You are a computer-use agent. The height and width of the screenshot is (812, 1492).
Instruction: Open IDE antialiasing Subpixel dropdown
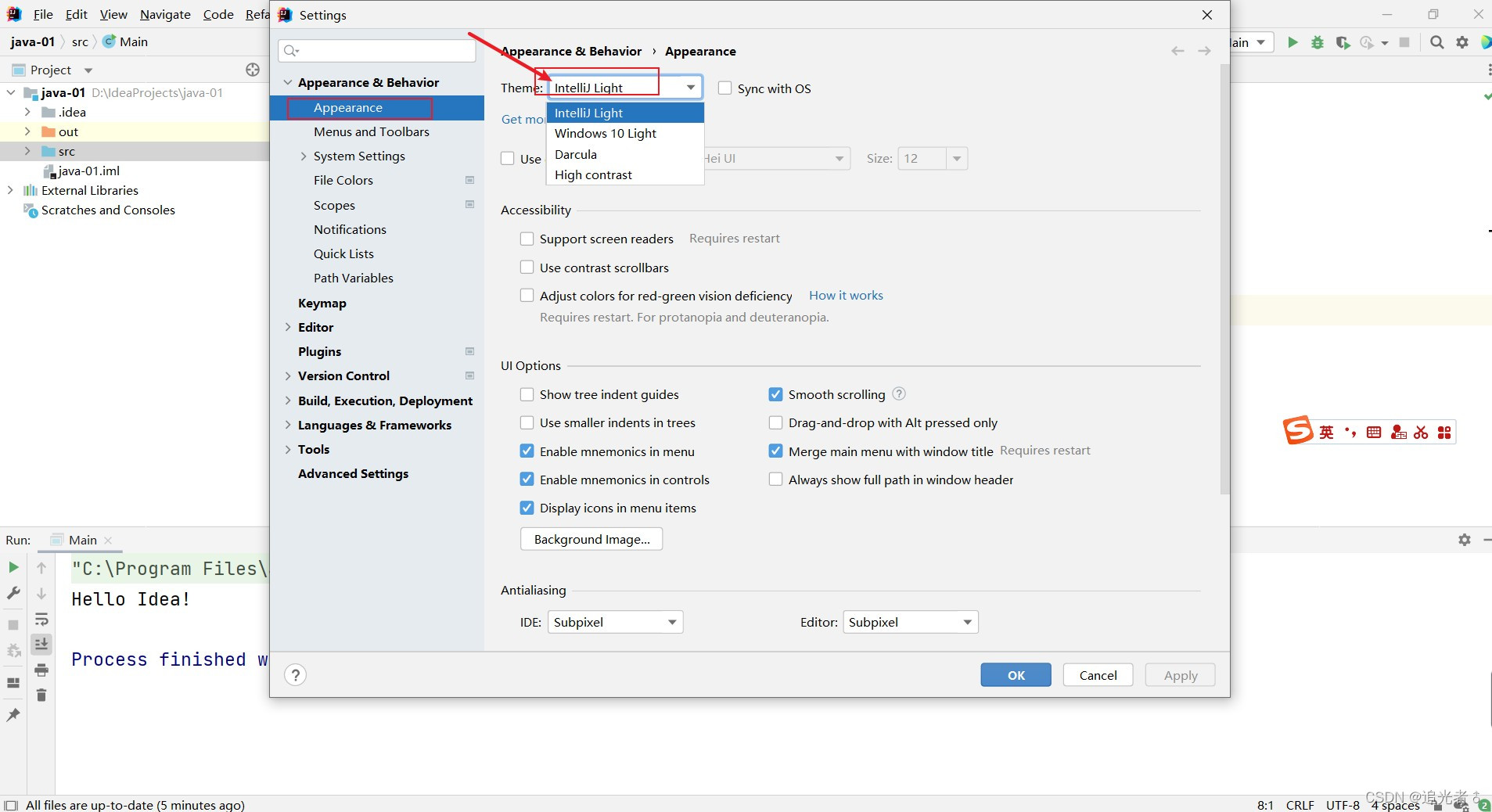(615, 622)
